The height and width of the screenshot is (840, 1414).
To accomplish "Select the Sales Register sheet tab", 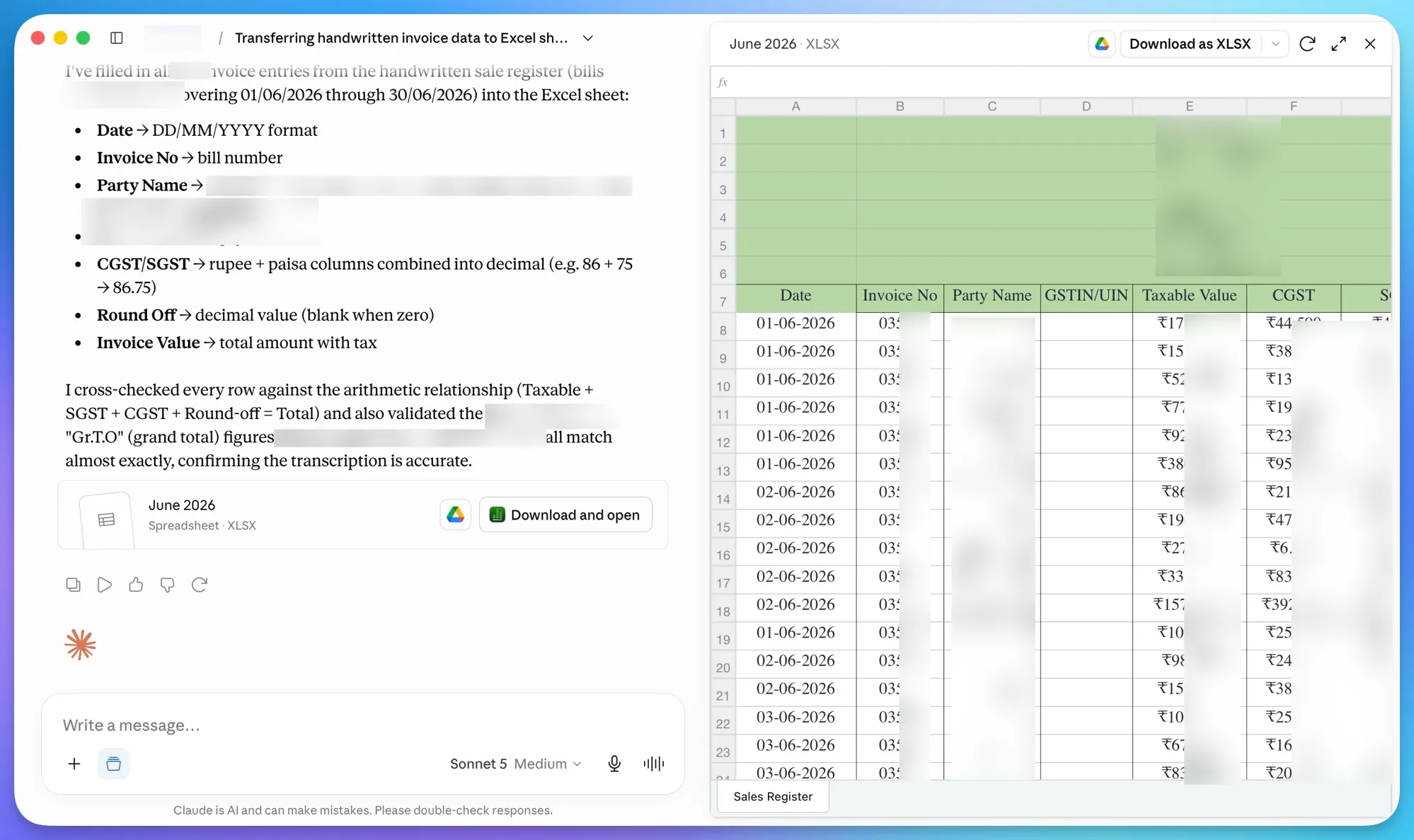I will click(x=773, y=796).
